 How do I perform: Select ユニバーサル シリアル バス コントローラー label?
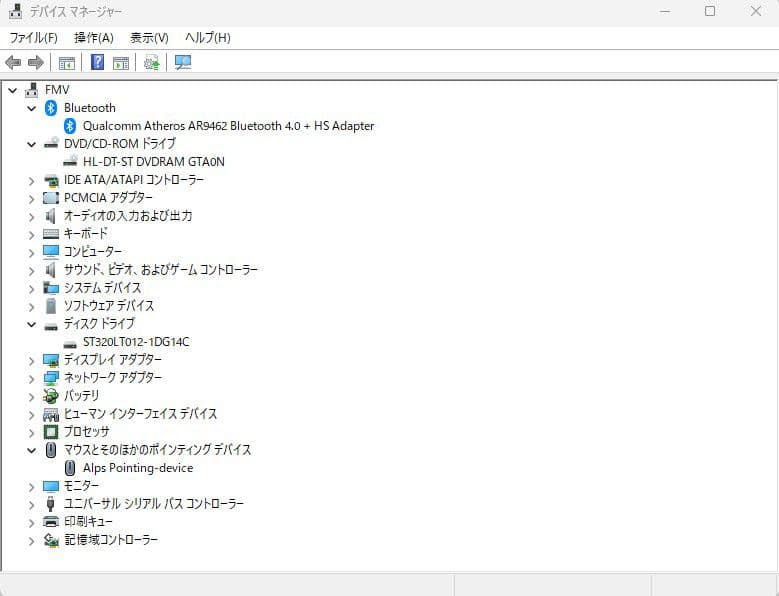pyautogui.click(x=154, y=504)
